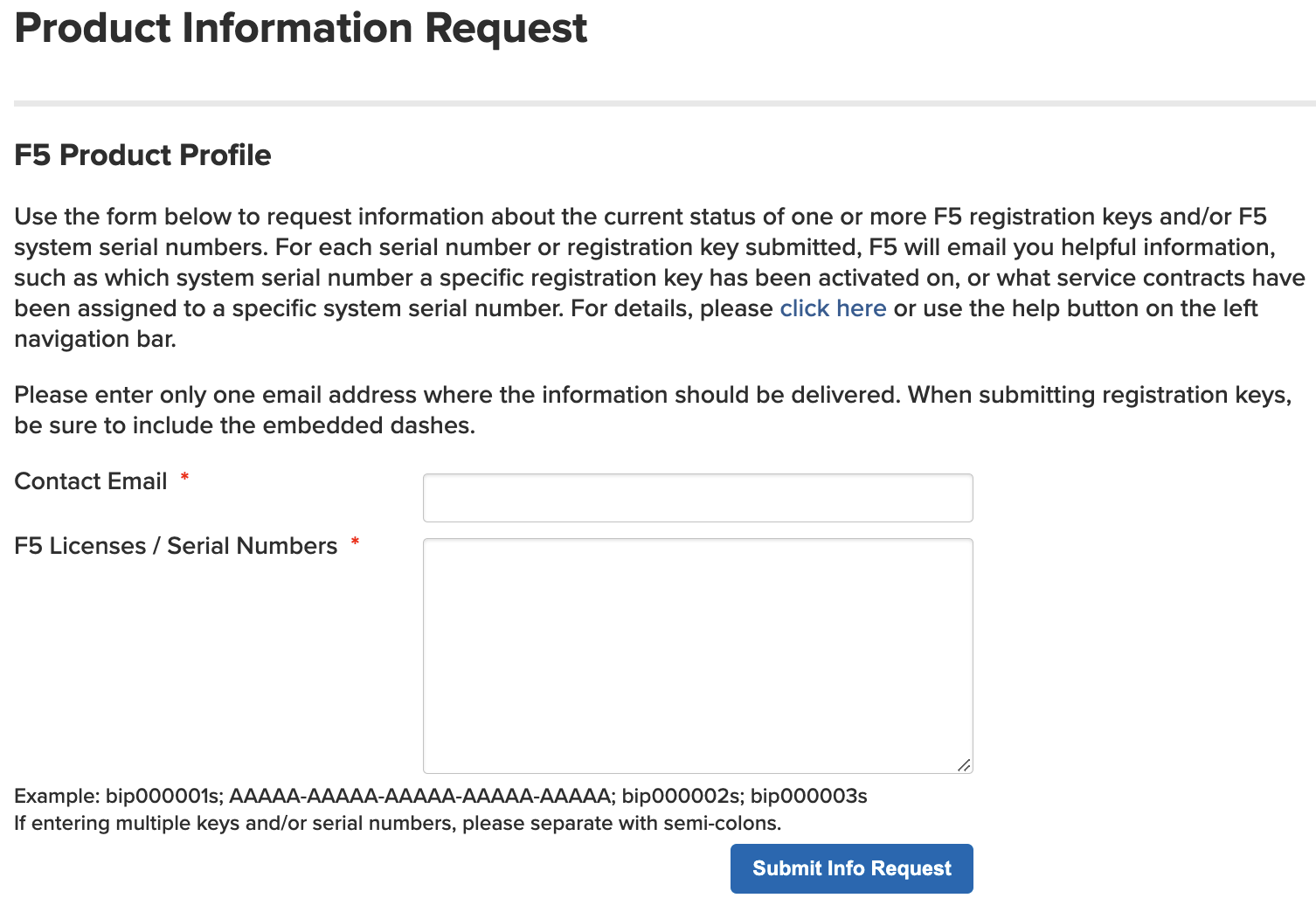Click the AAAAA-AAAAA example registration key text
1316x905 pixels.
coord(419,796)
